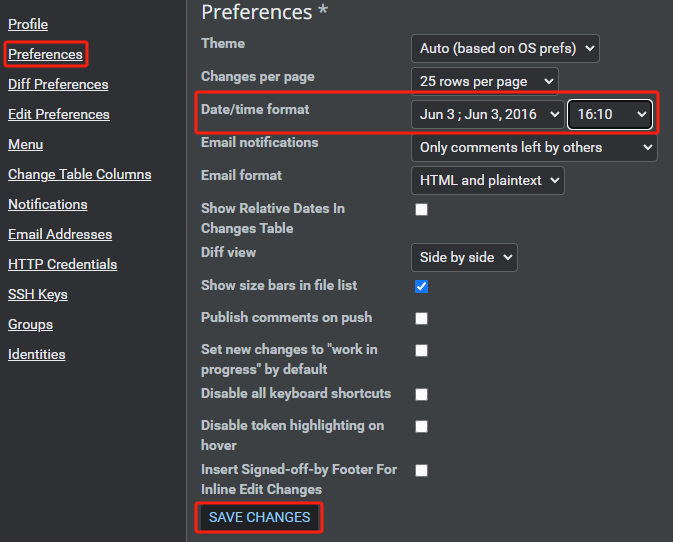
Task: Enable Publish comments on push
Action: 422,318
